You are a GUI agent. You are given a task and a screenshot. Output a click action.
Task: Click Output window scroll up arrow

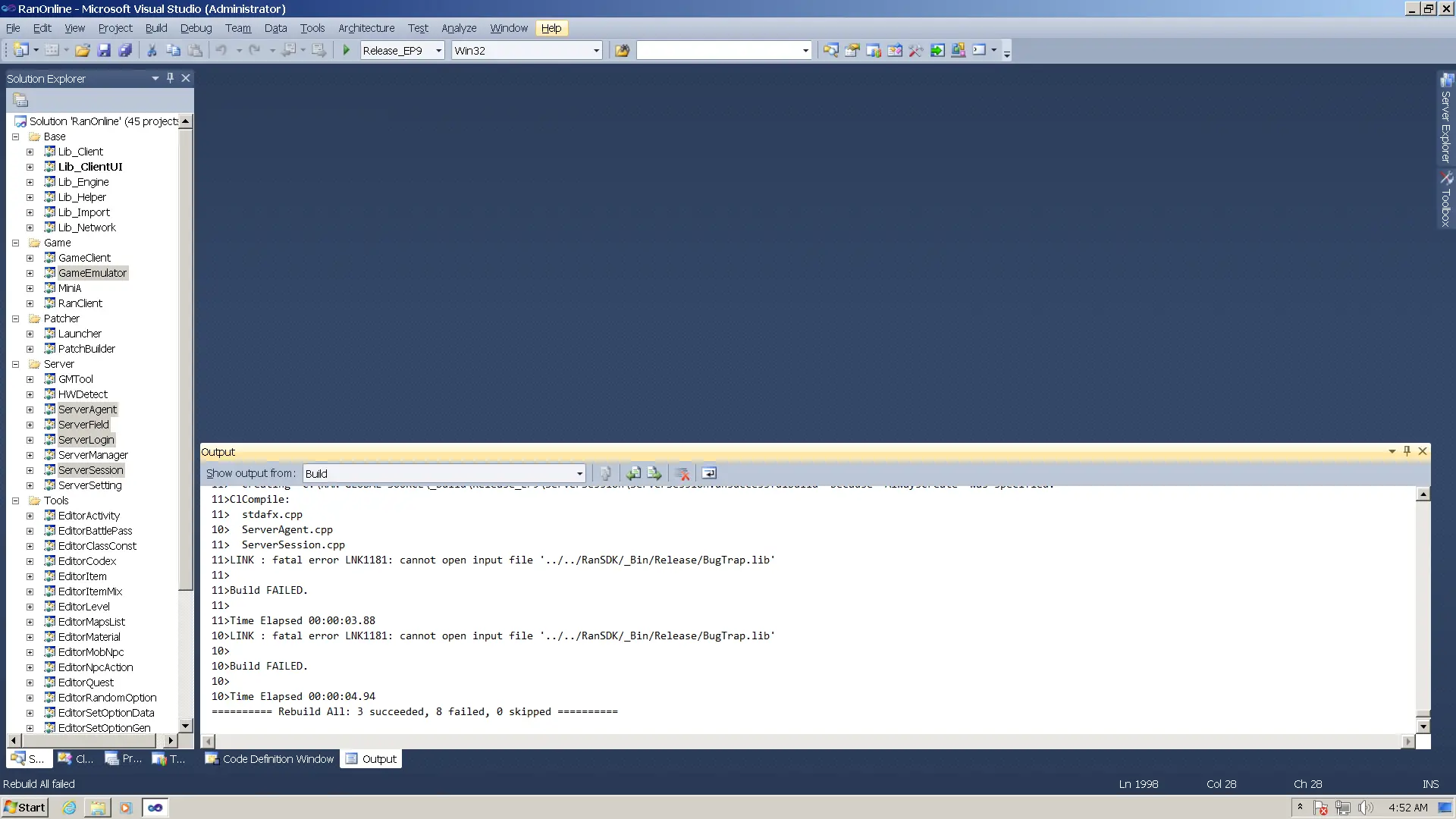point(1423,494)
